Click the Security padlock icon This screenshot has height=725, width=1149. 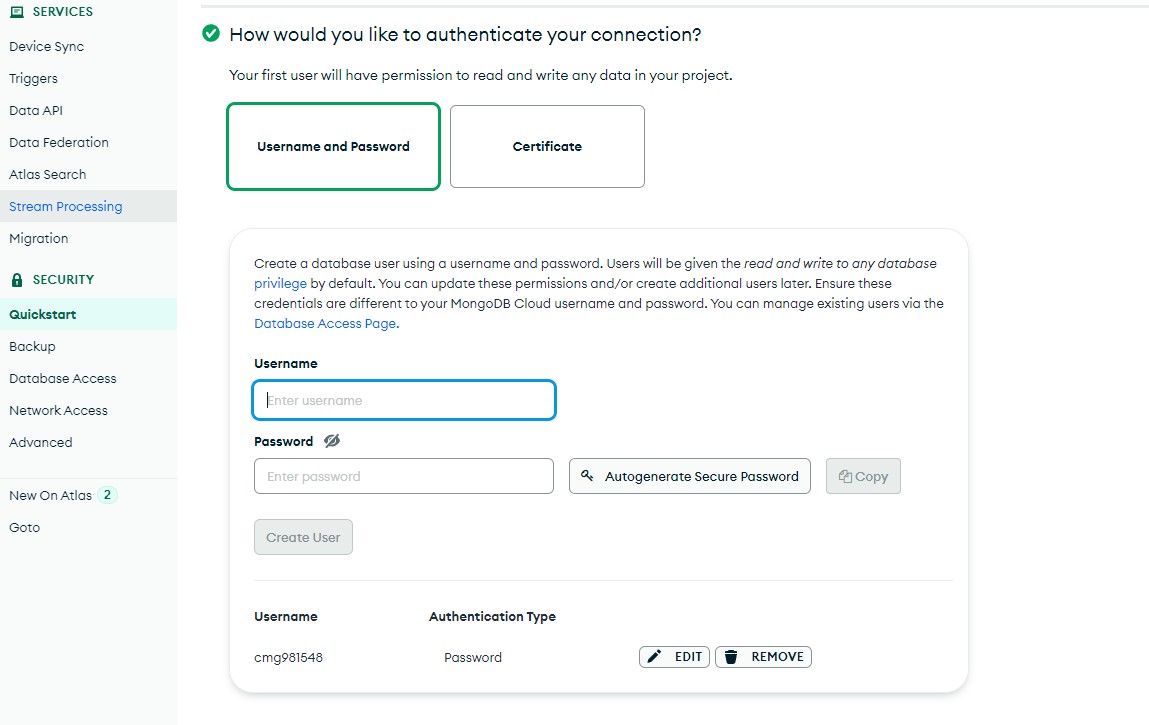(16, 280)
